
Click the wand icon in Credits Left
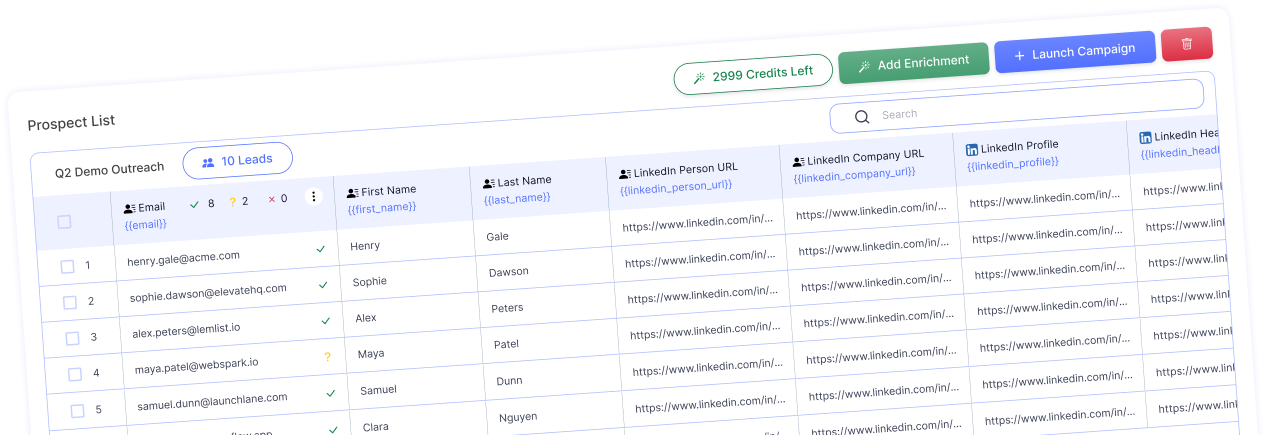[700, 77]
